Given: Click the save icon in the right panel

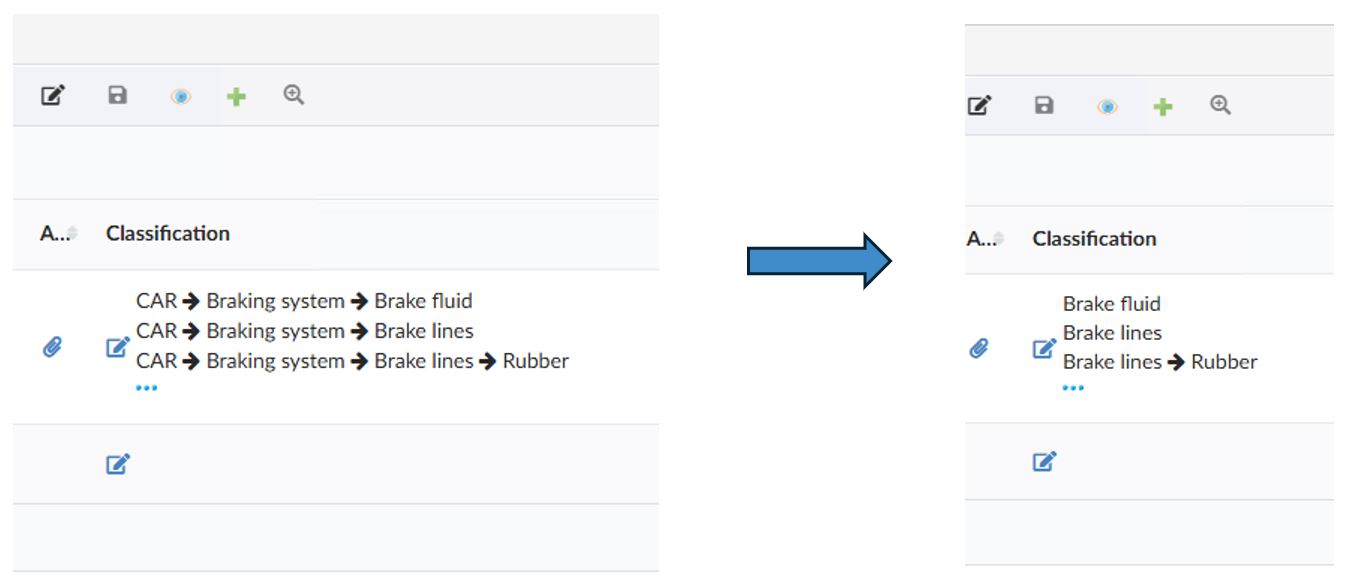Looking at the screenshot, I should [x=1044, y=105].
